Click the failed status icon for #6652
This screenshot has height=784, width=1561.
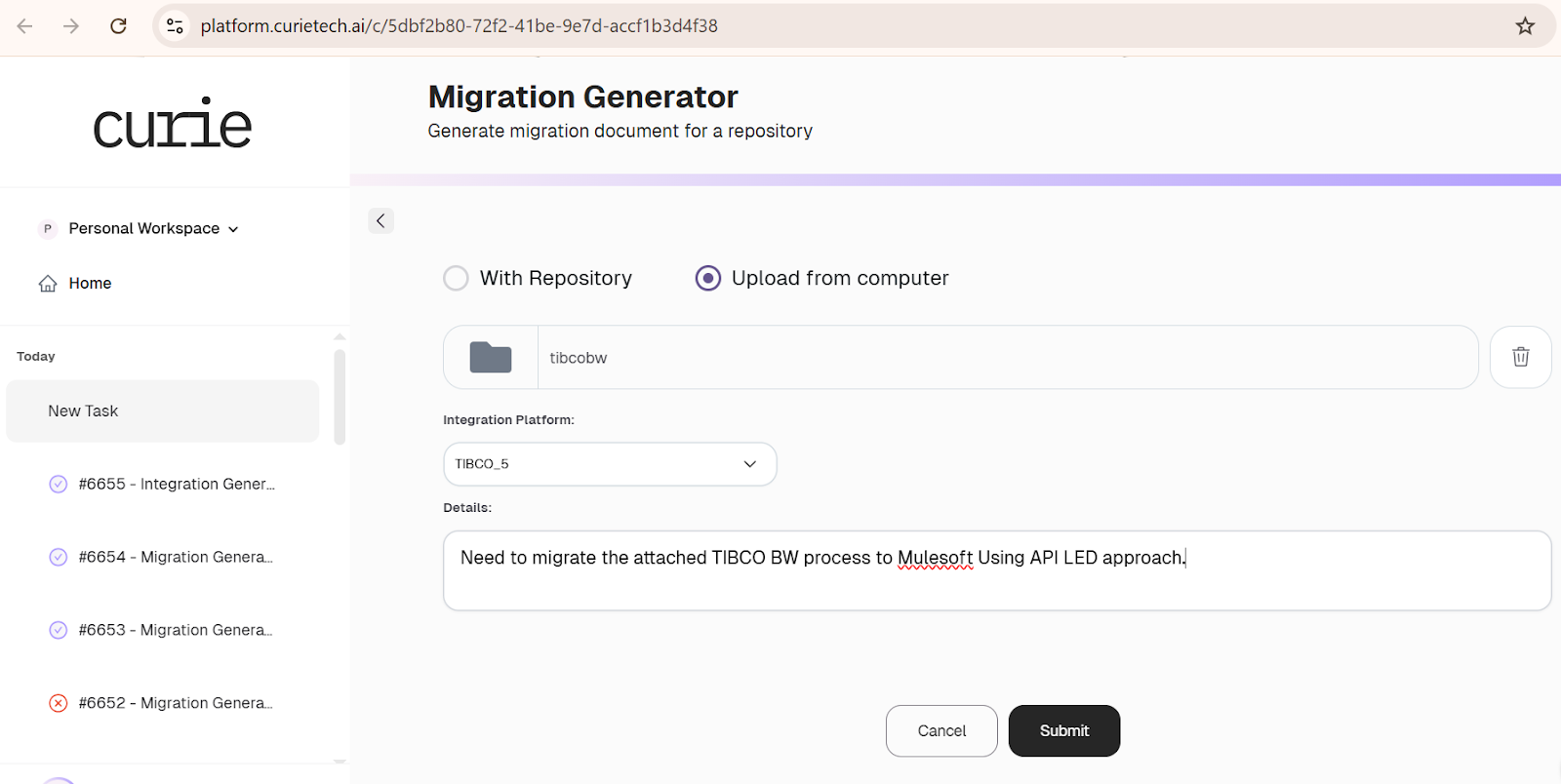59,703
